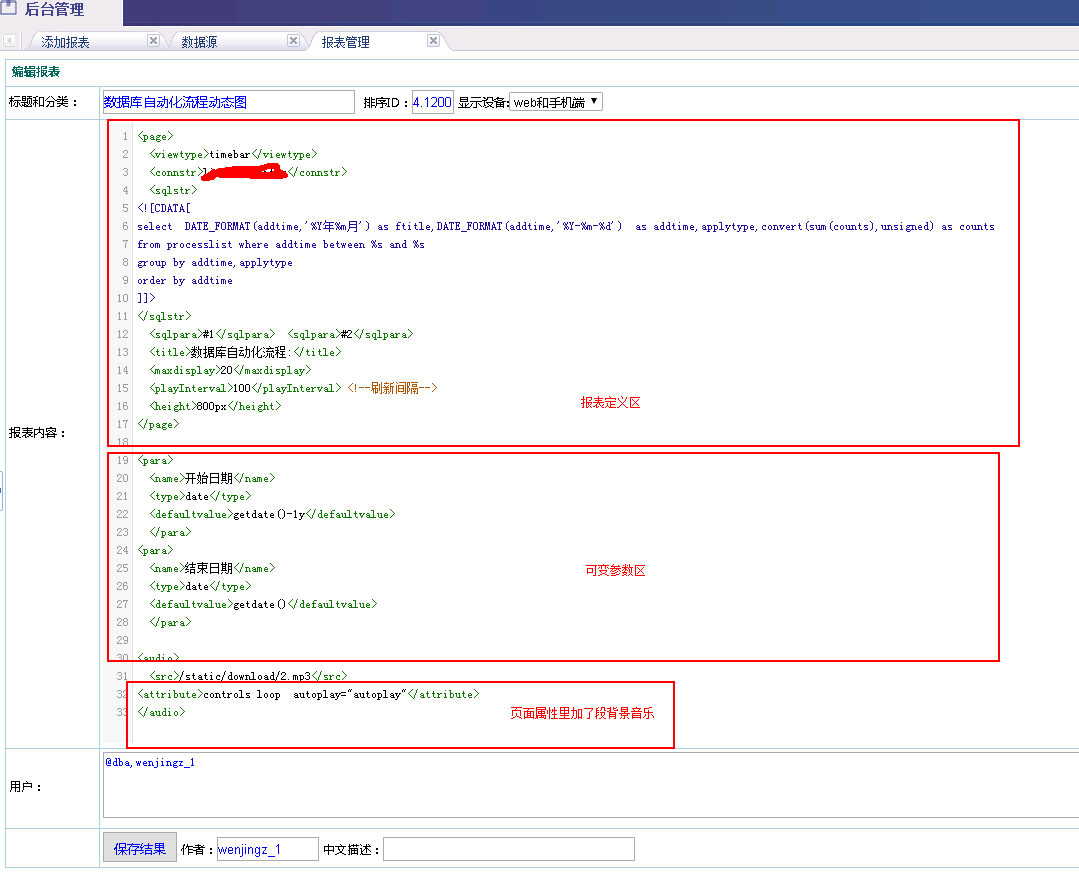Viewport: 1079px width, 889px height.
Task: Close the 添加报表 tab
Action: pos(153,41)
